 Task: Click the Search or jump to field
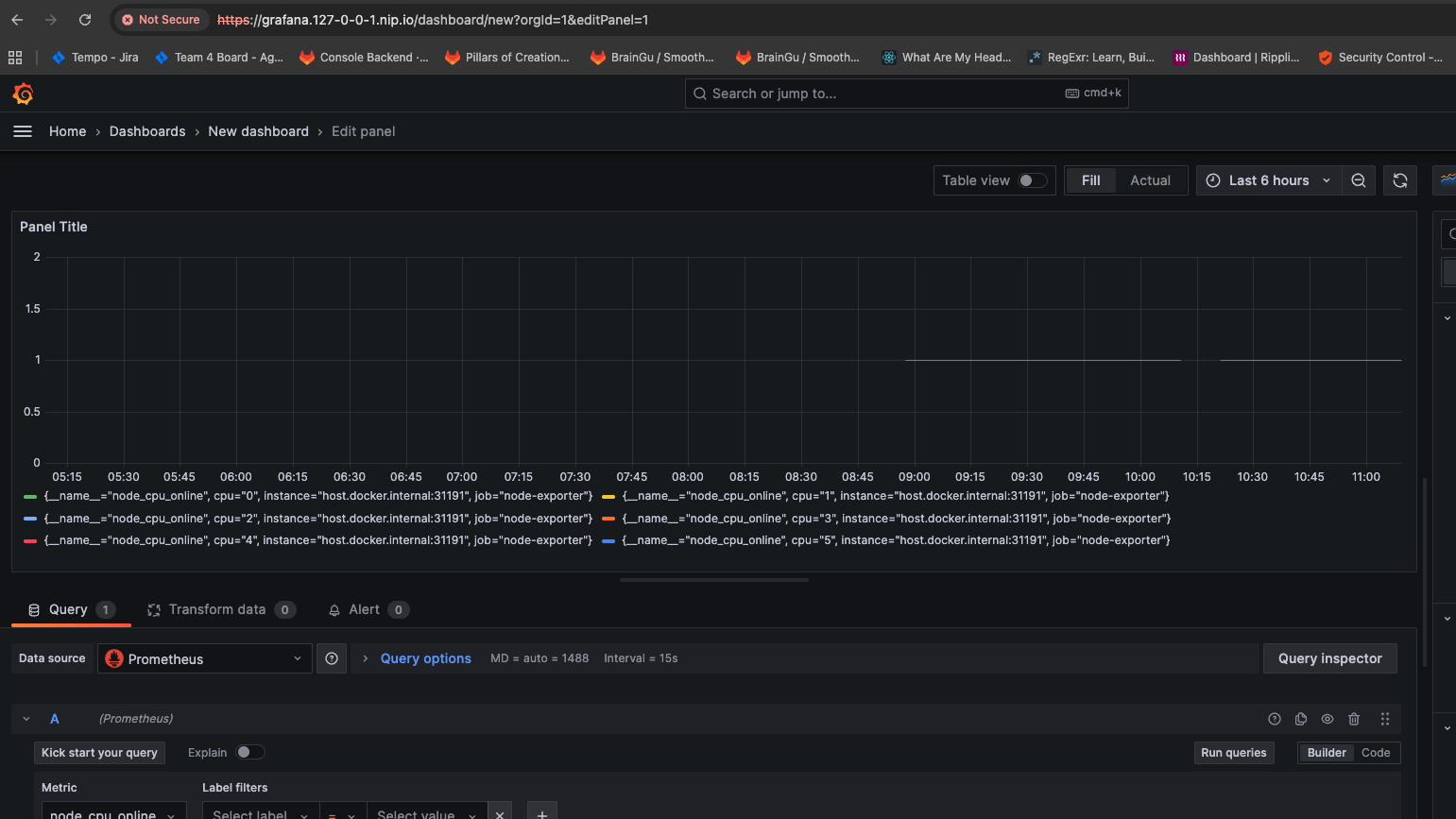click(x=906, y=94)
